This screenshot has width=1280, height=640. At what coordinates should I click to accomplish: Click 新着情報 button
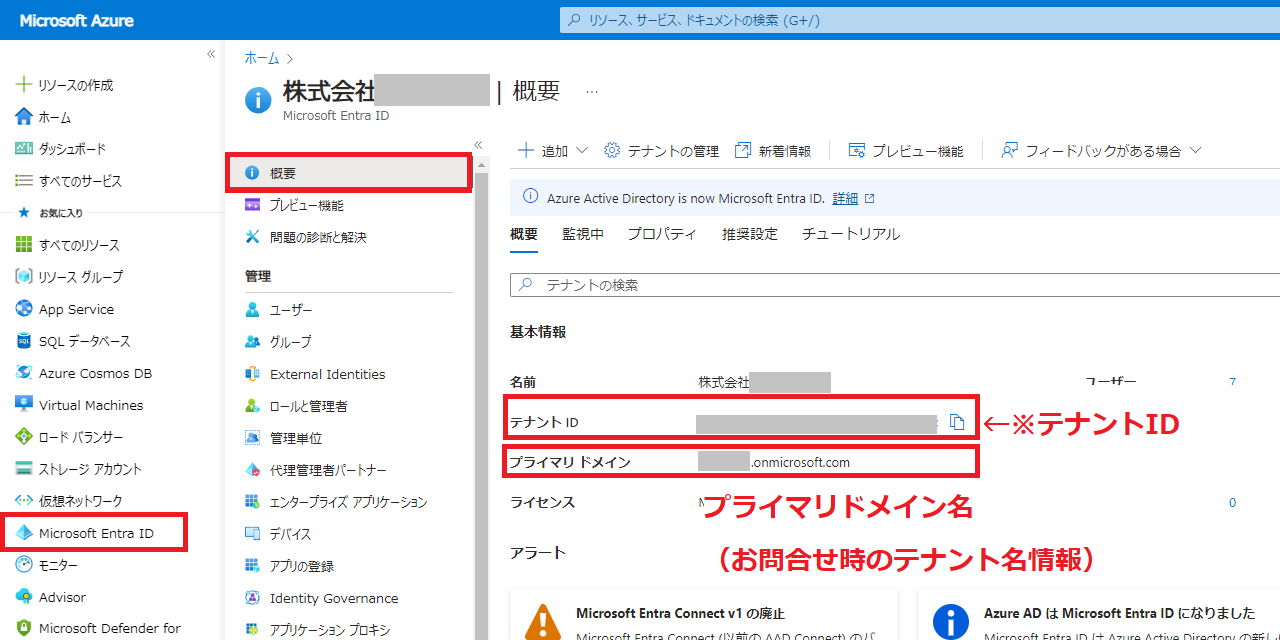pos(773,151)
